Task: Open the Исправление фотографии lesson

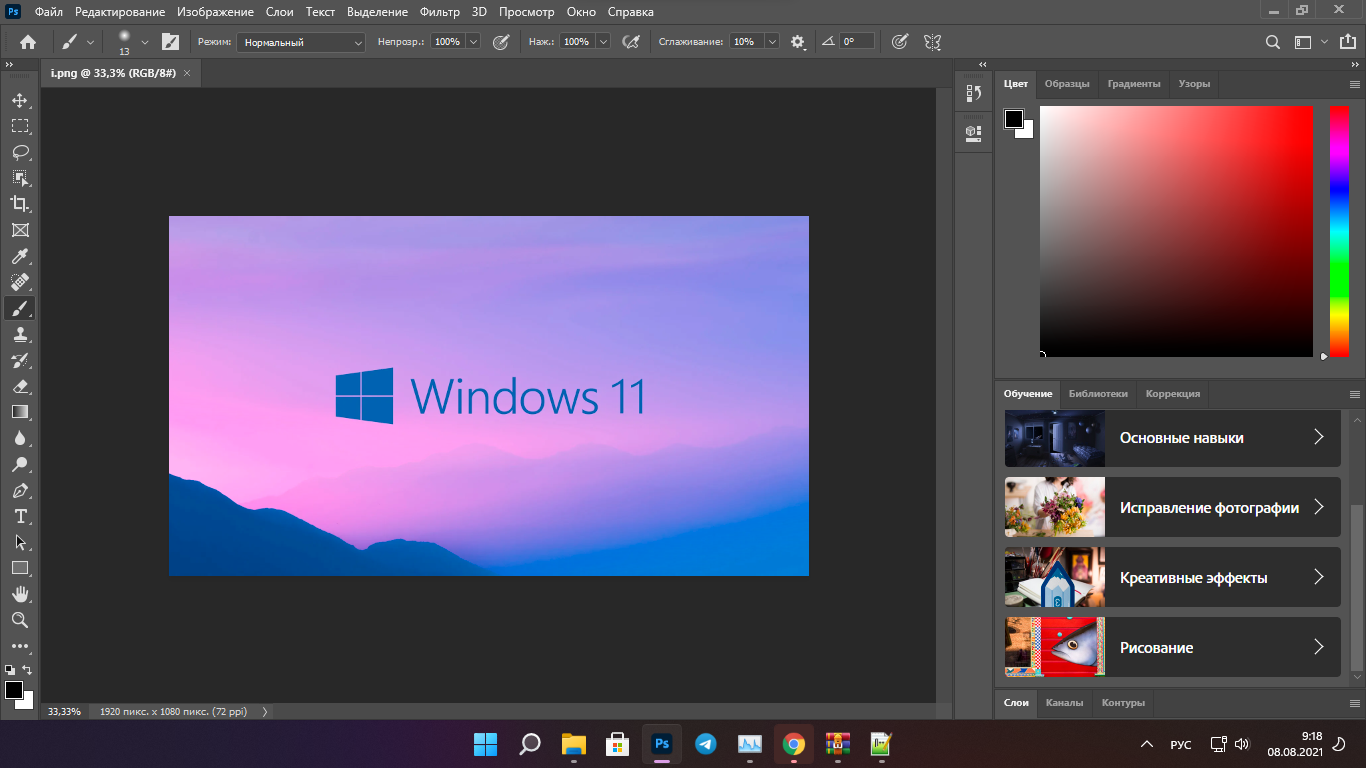Action: 1172,508
